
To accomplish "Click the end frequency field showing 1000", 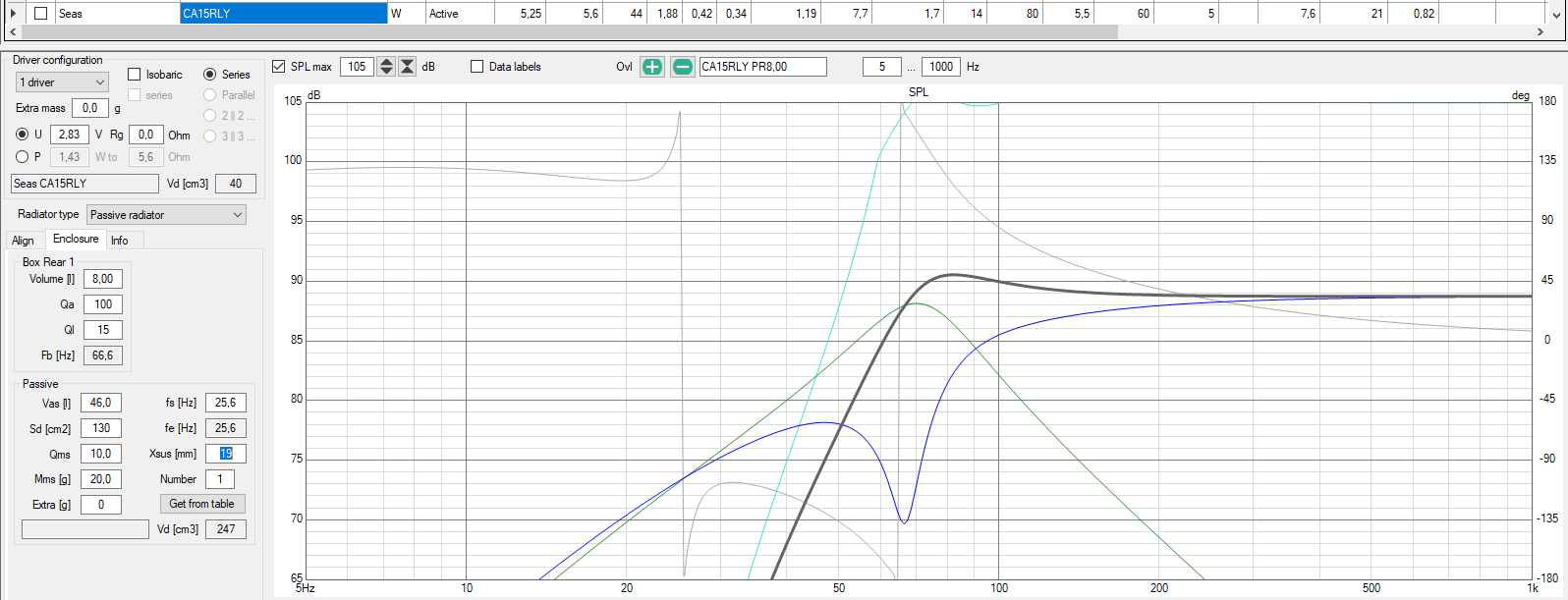I will click(941, 67).
